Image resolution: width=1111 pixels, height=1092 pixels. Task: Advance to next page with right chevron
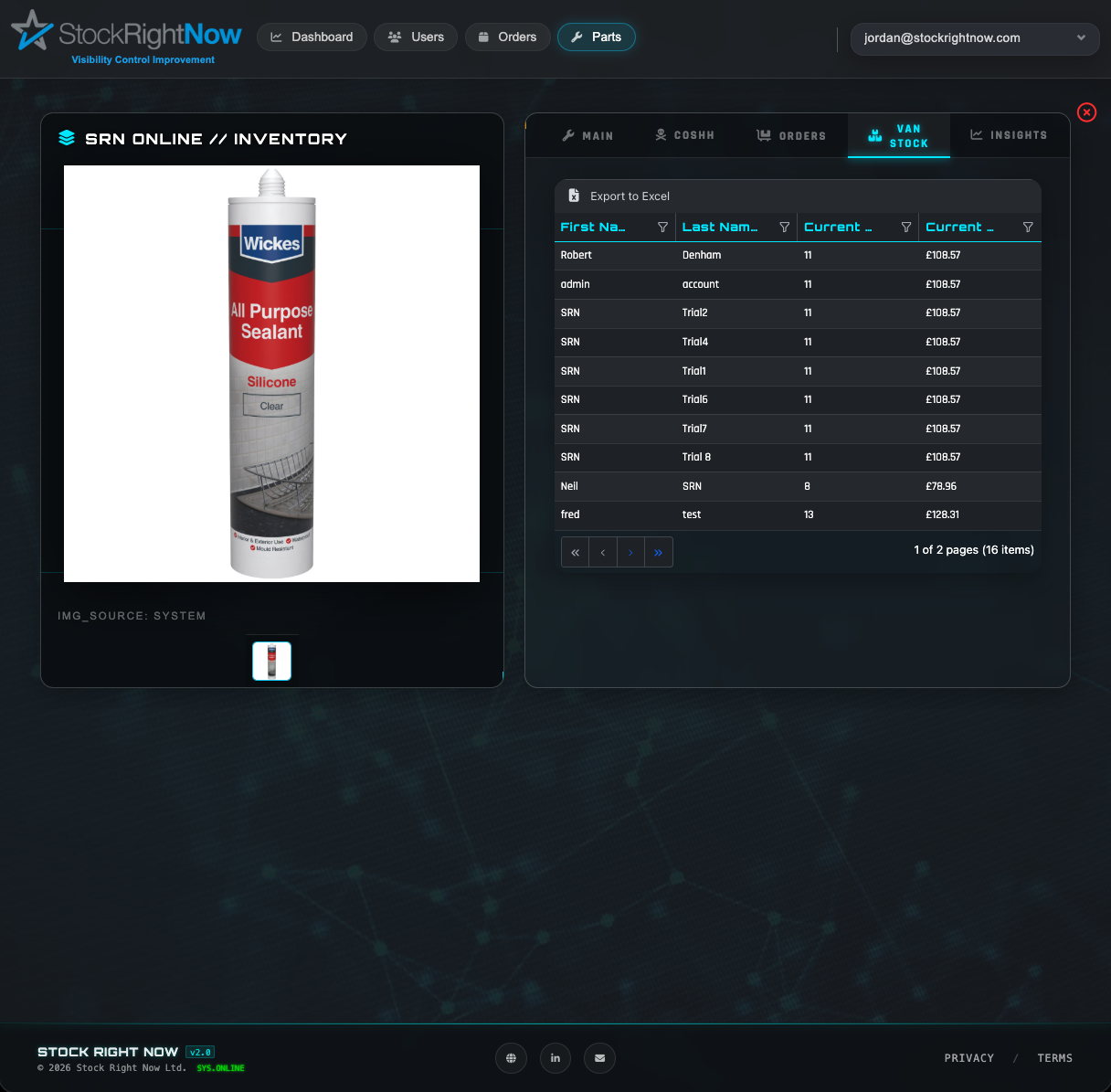point(630,552)
